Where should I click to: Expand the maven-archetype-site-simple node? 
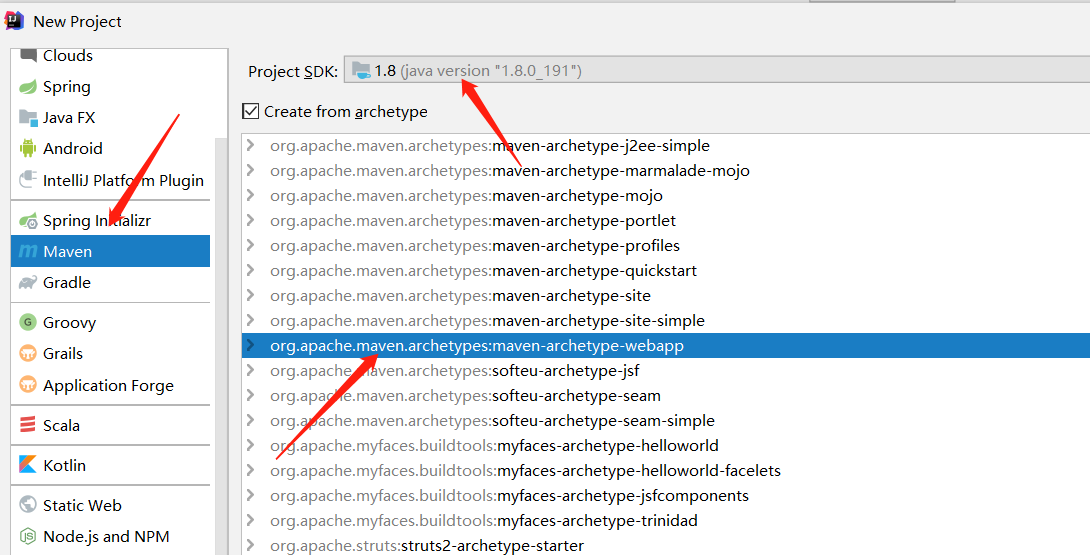(251, 321)
